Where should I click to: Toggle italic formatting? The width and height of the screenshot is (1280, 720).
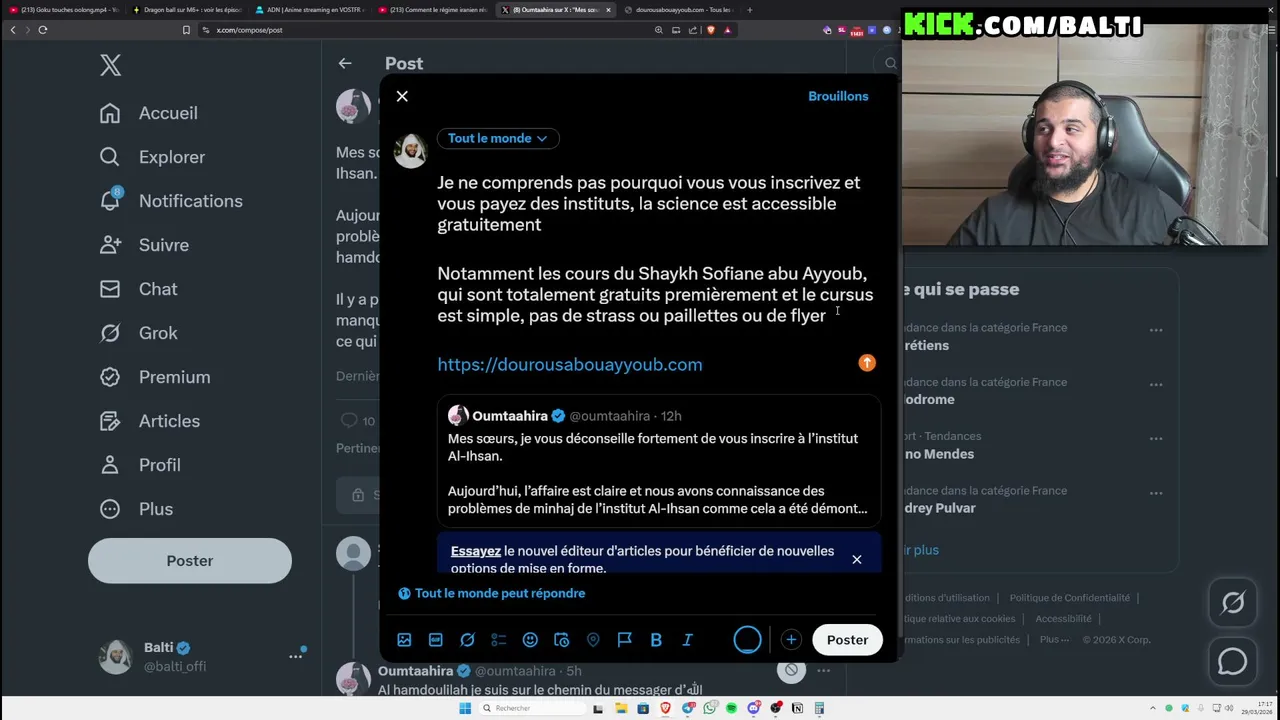[687, 640]
